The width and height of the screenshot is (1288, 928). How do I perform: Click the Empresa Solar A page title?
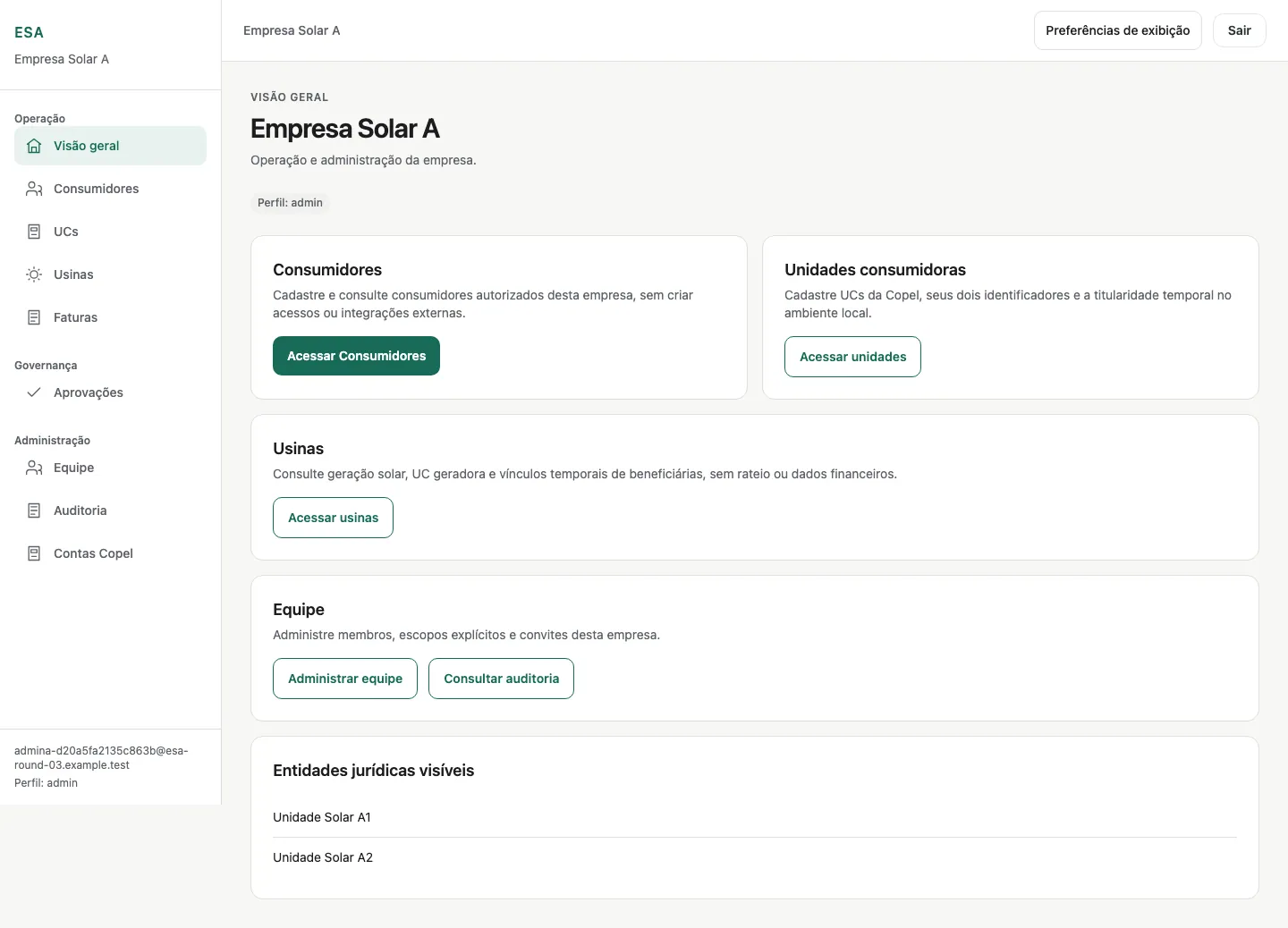345,129
